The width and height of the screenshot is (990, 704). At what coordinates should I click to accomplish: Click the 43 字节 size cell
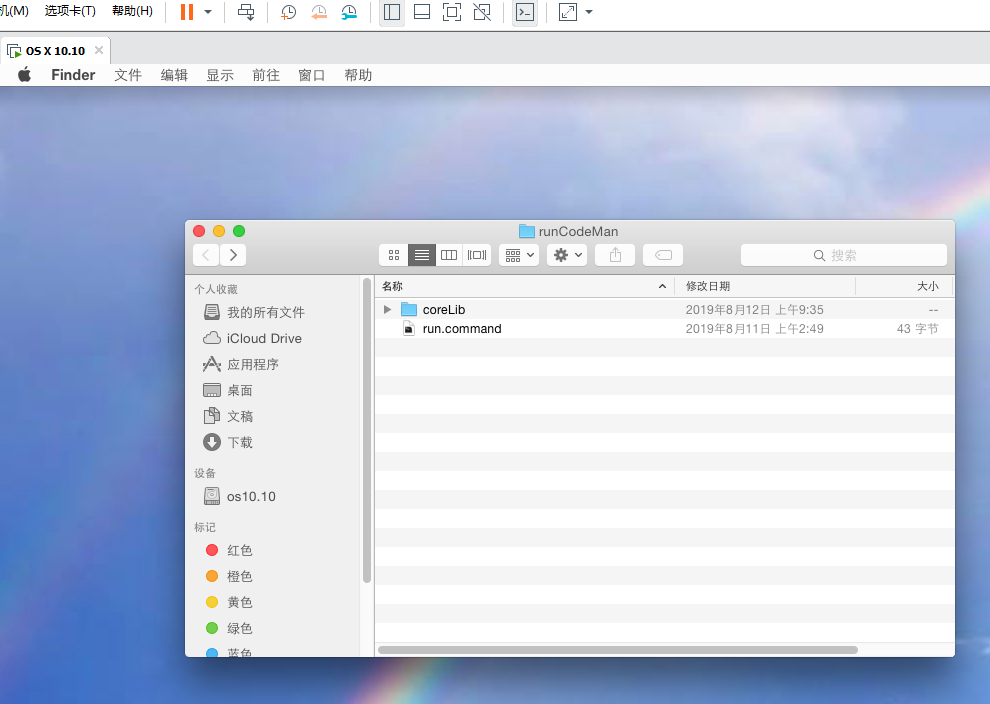click(x=917, y=328)
